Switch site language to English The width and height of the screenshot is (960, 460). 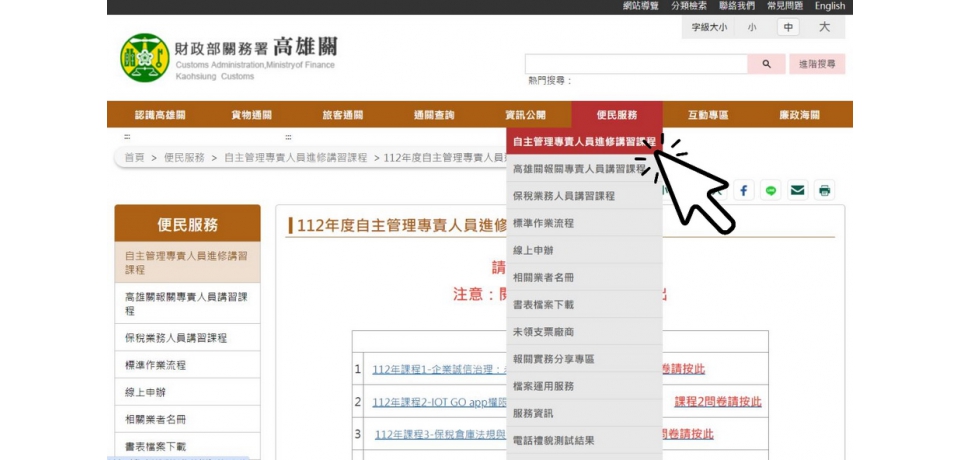(830, 6)
